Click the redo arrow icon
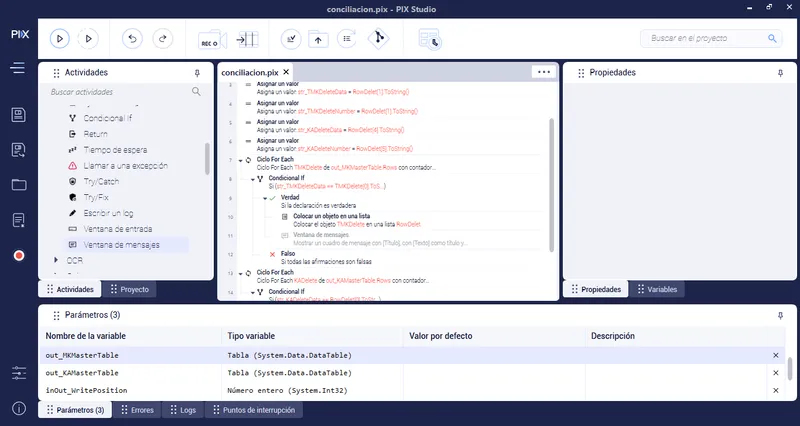 click(x=163, y=39)
